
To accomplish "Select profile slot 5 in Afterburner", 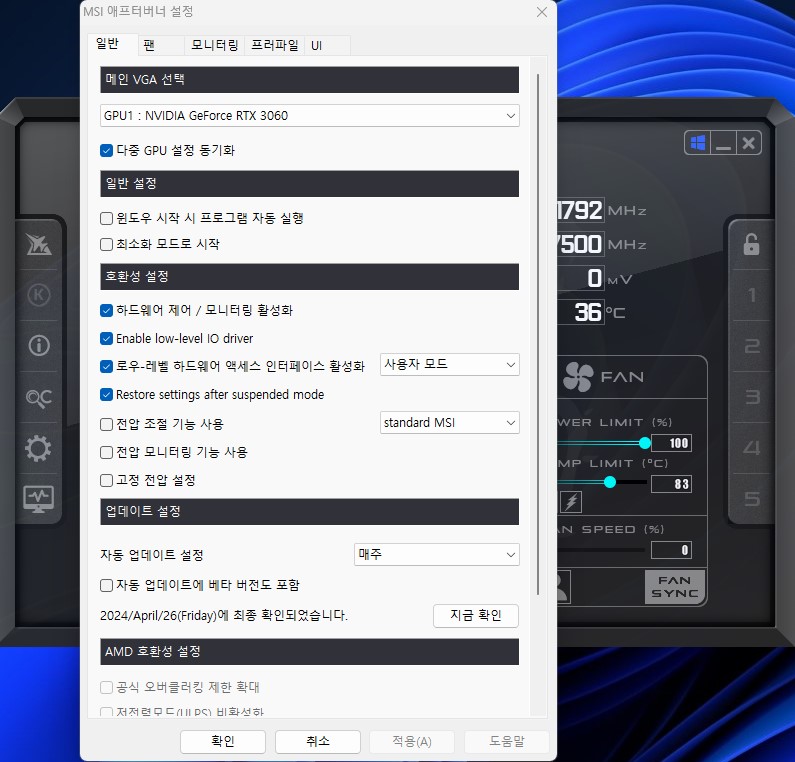I will [752, 498].
